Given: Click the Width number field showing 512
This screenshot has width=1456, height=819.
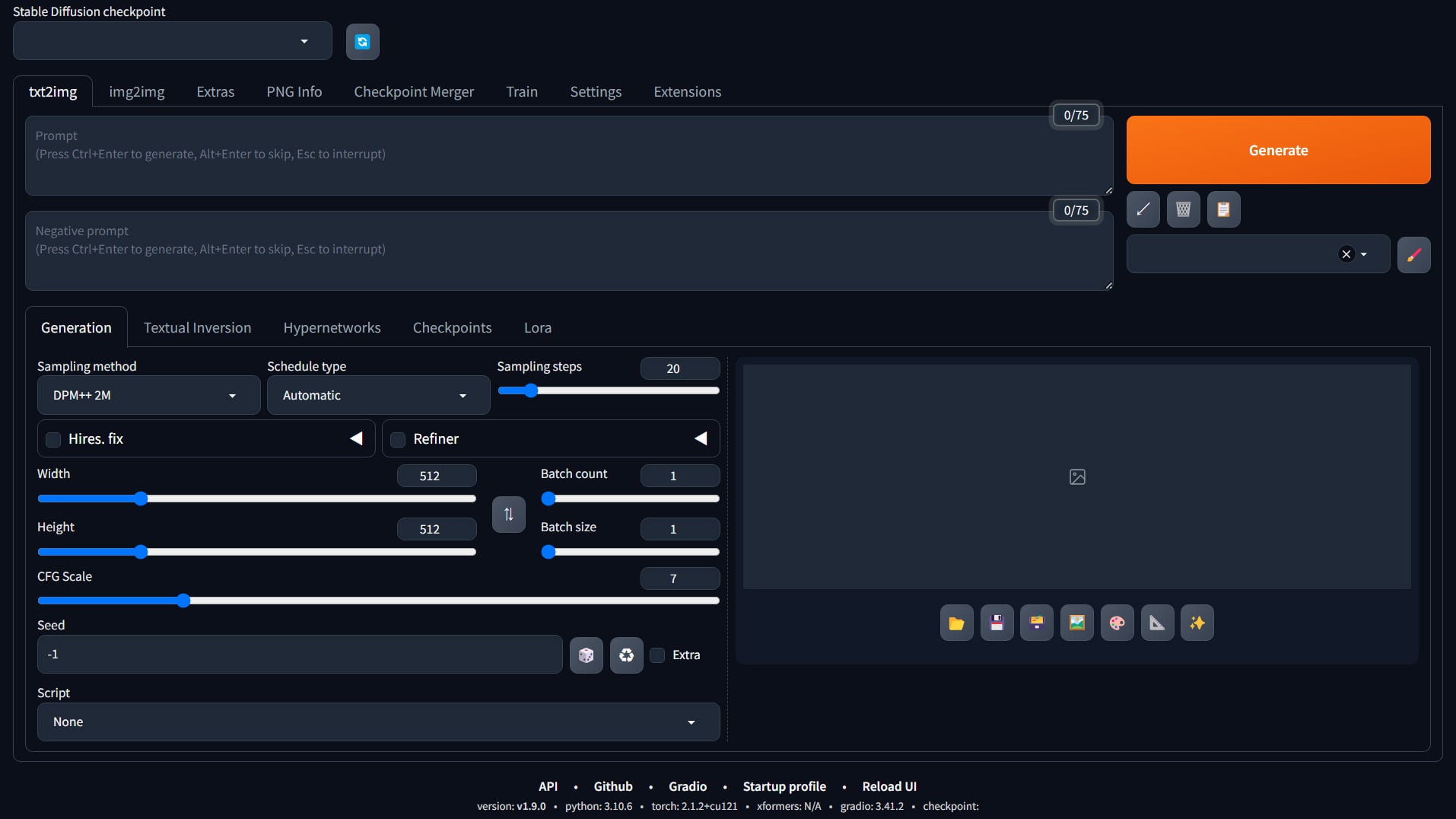Looking at the screenshot, I should (x=437, y=476).
